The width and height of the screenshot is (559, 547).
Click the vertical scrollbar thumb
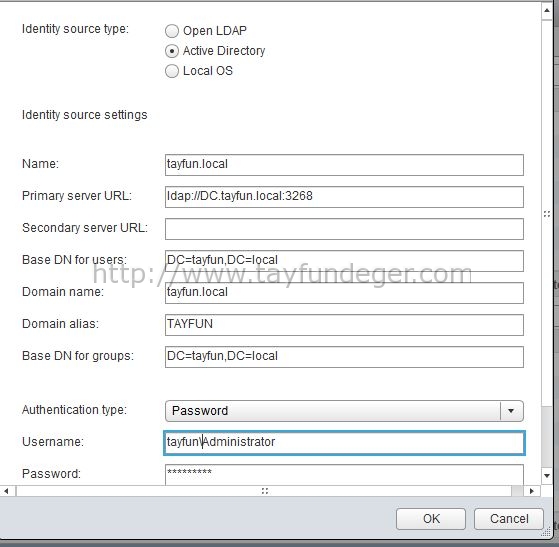(x=547, y=214)
